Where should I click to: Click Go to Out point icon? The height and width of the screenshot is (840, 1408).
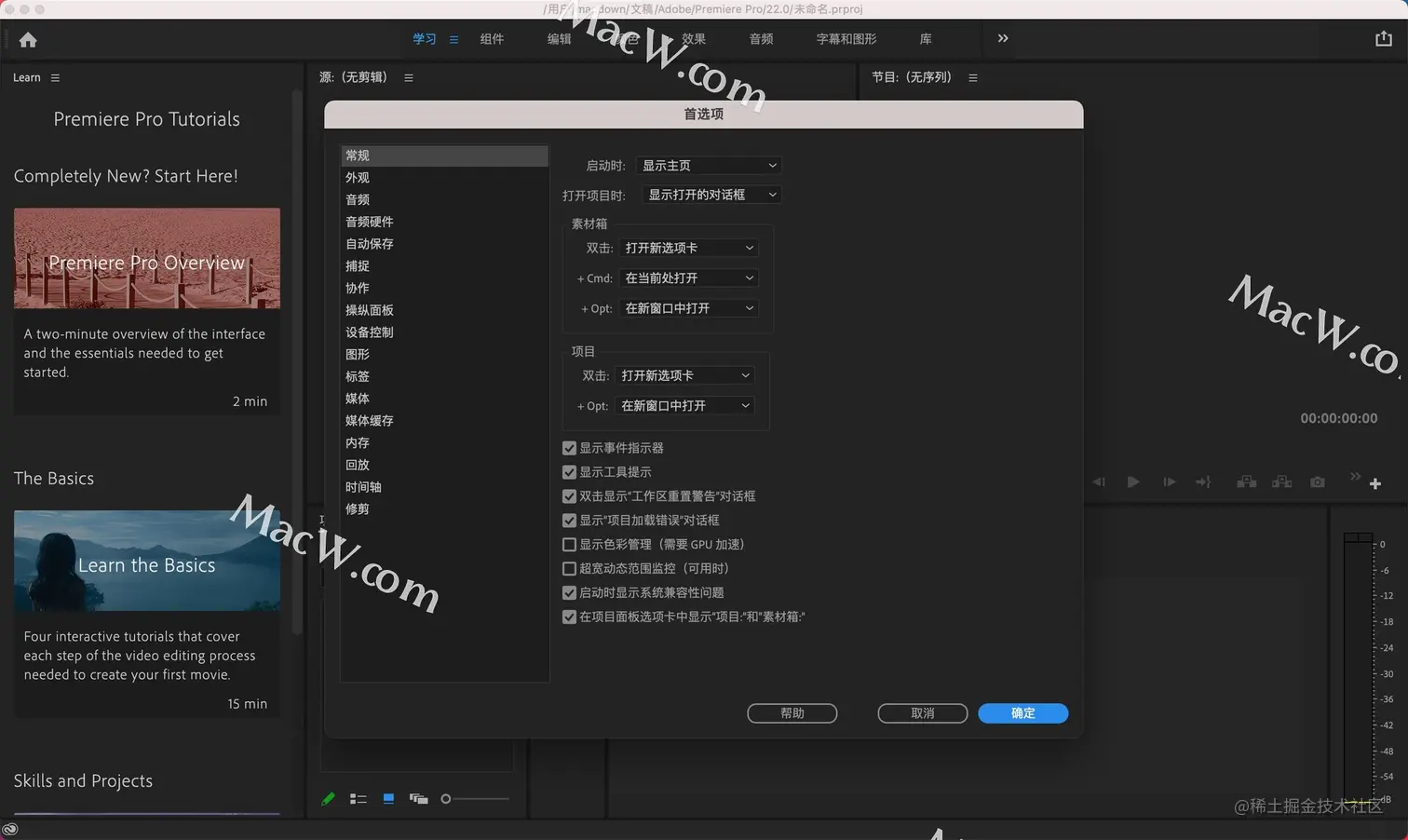(x=1203, y=481)
